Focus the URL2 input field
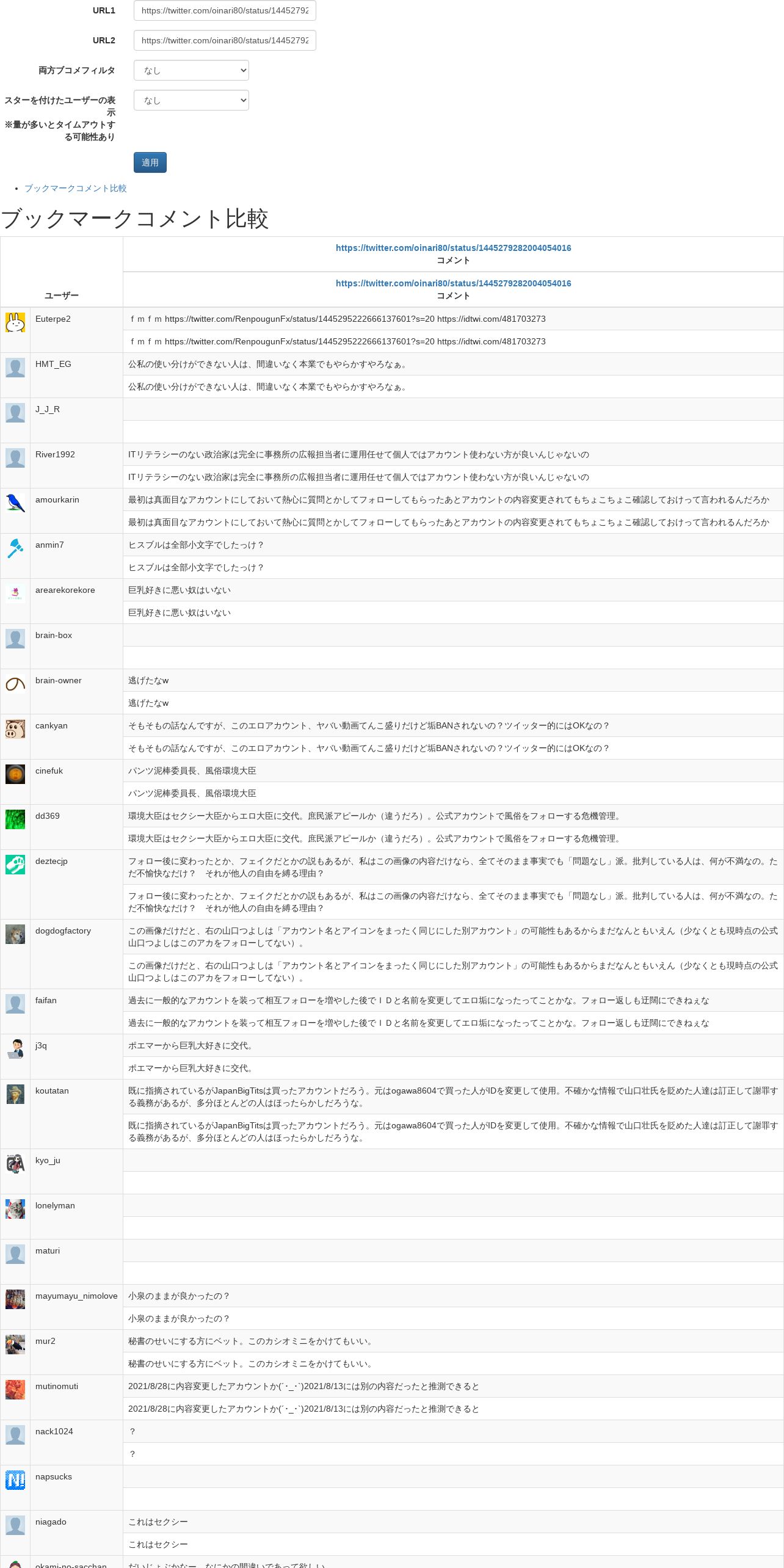784x1568 pixels. click(225, 40)
